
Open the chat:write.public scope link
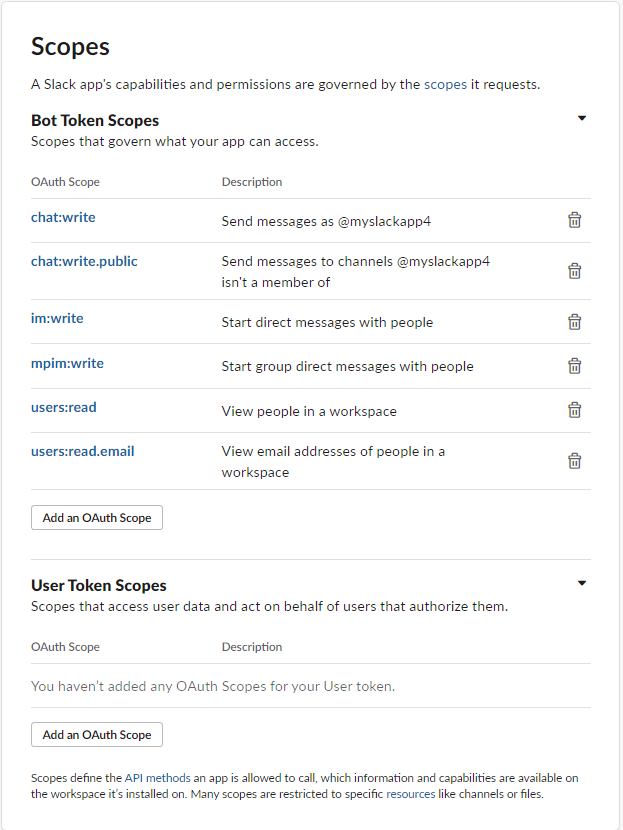coord(84,261)
